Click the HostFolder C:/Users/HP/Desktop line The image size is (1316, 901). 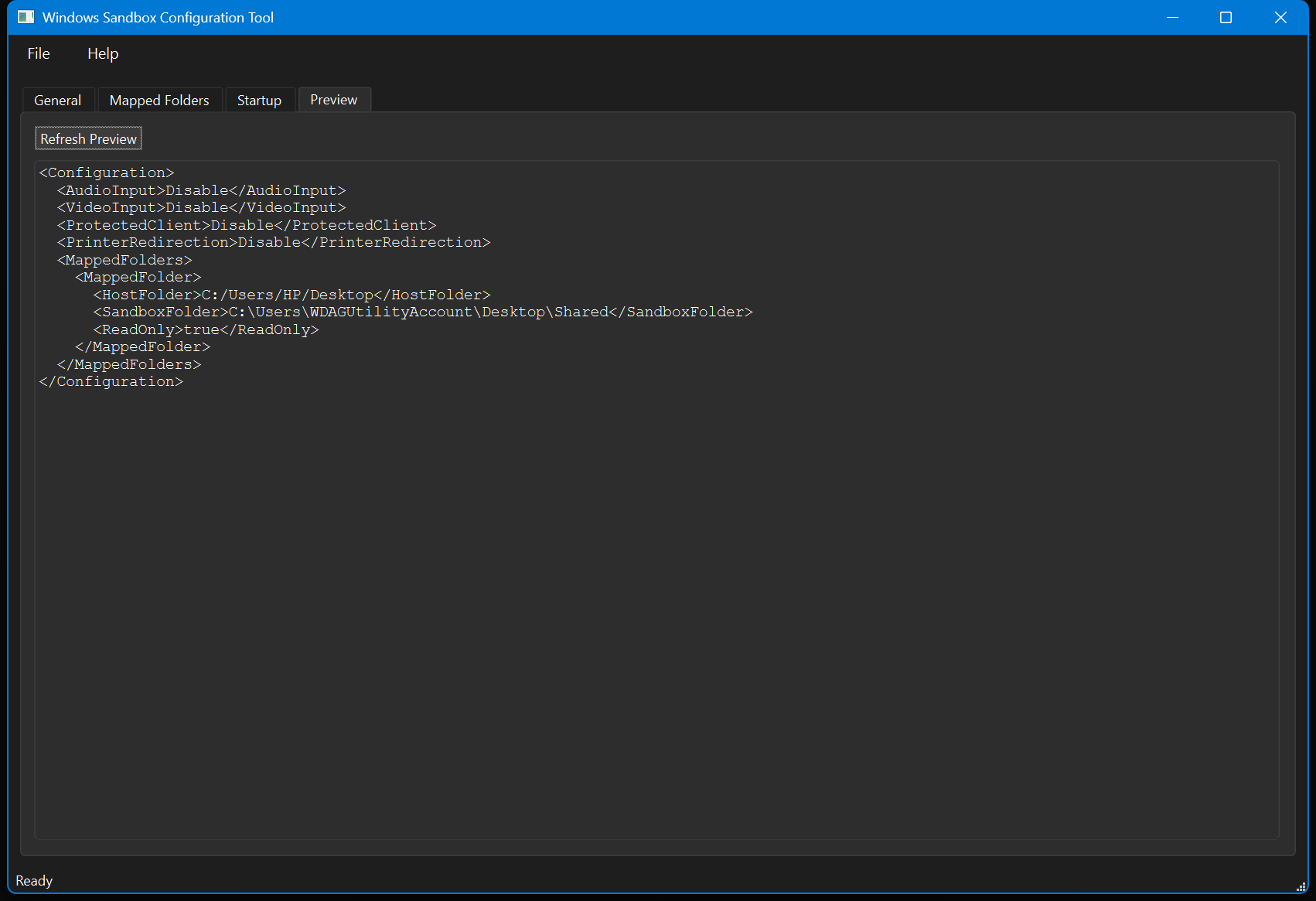(x=292, y=295)
